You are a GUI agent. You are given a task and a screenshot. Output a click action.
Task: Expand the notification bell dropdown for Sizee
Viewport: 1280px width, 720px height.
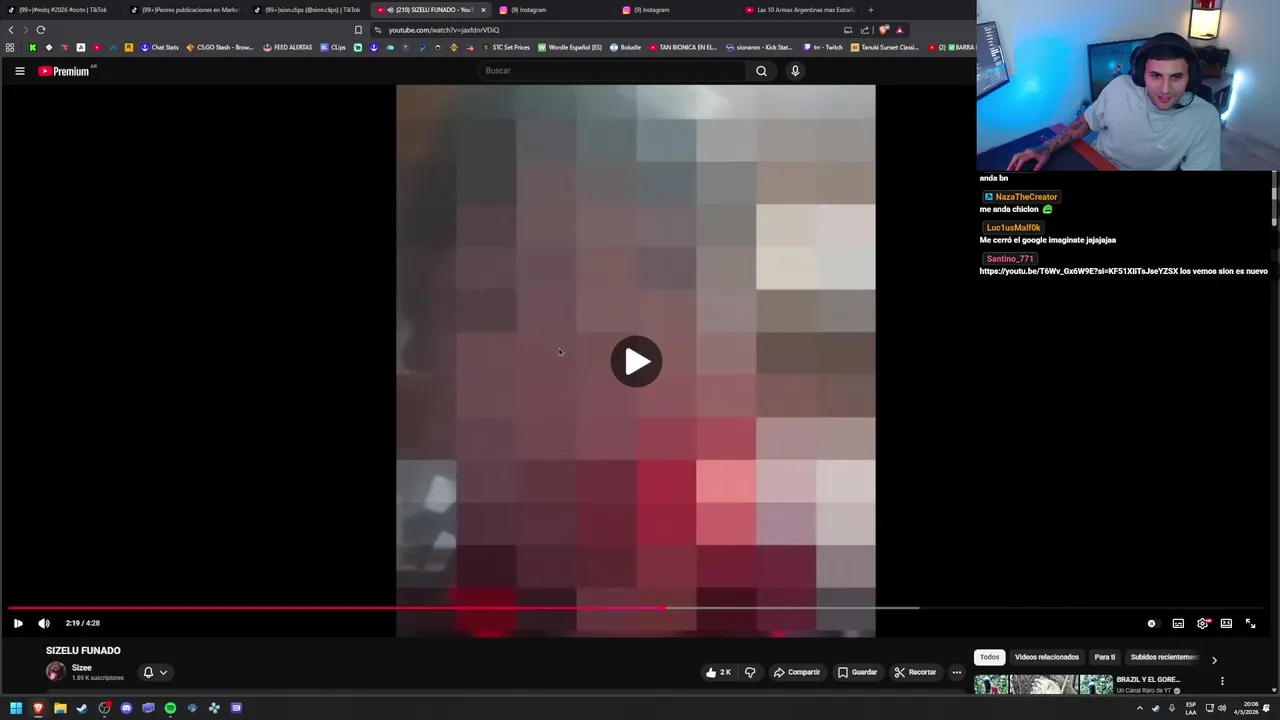pos(154,672)
